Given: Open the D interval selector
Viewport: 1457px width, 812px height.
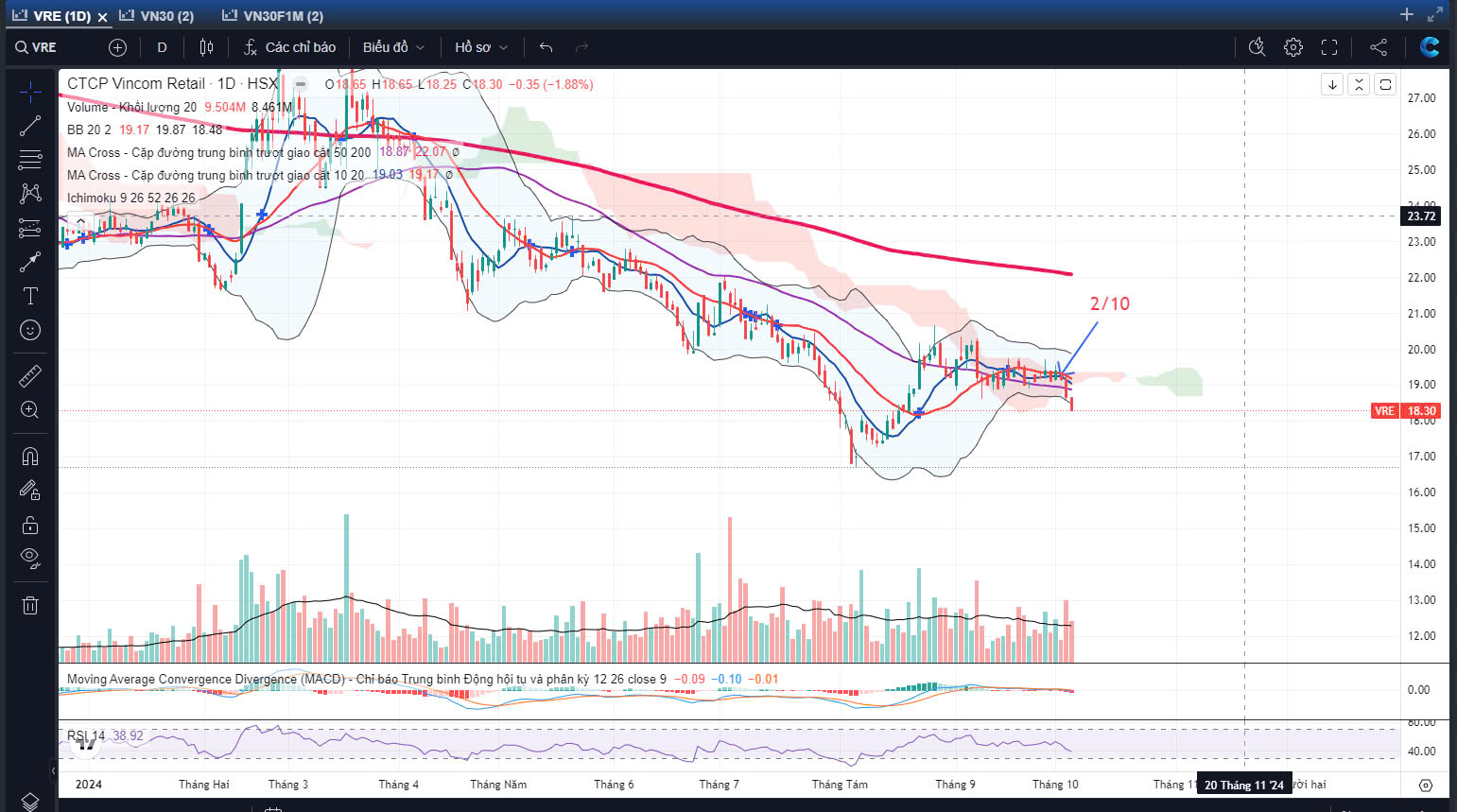Looking at the screenshot, I should 162,47.
